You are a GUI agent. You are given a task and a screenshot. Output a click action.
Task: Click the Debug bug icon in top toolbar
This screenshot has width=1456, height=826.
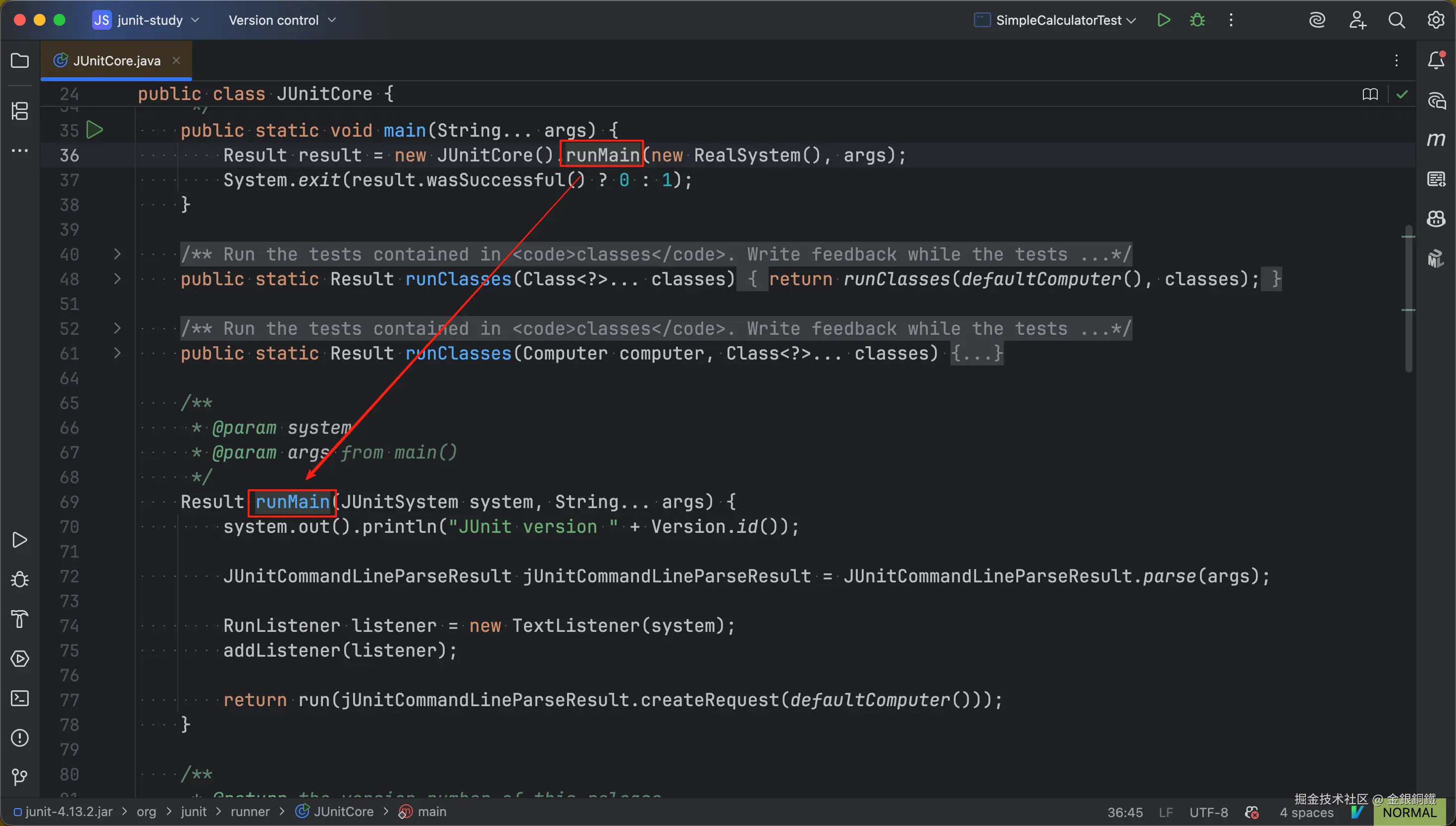coord(1197,20)
